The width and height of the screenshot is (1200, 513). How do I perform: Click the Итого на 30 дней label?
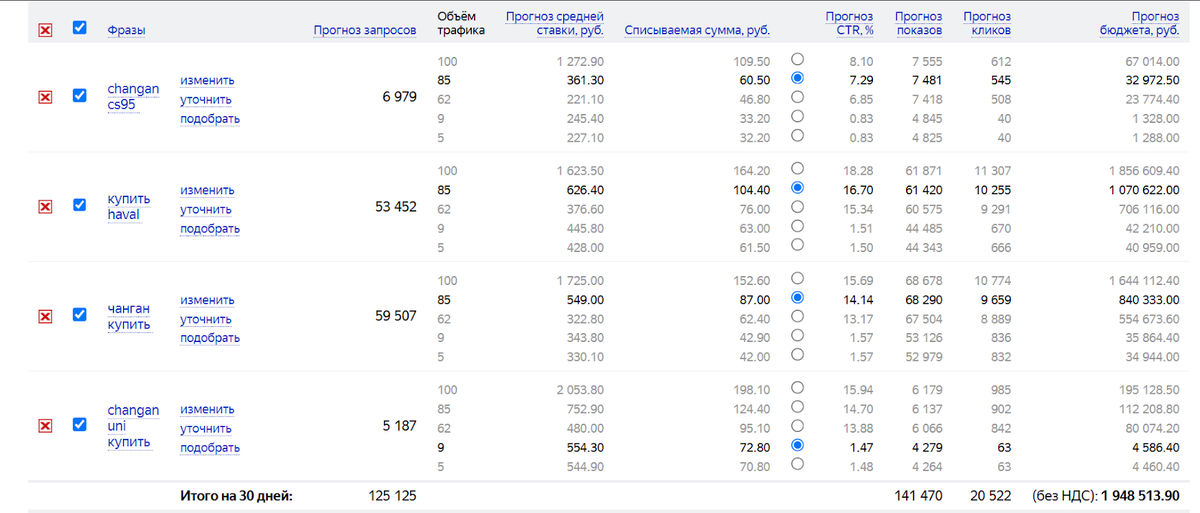(235, 495)
